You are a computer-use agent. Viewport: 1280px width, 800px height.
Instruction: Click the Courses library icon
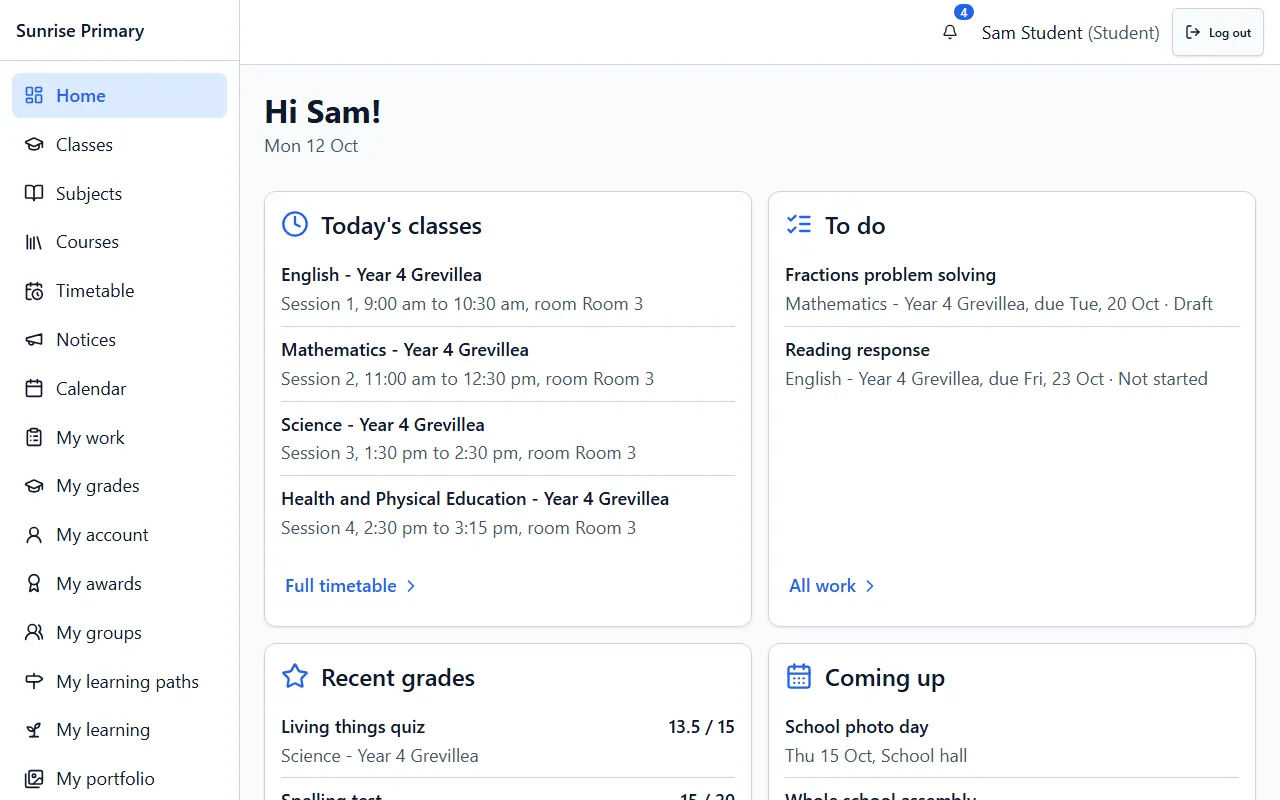34,242
